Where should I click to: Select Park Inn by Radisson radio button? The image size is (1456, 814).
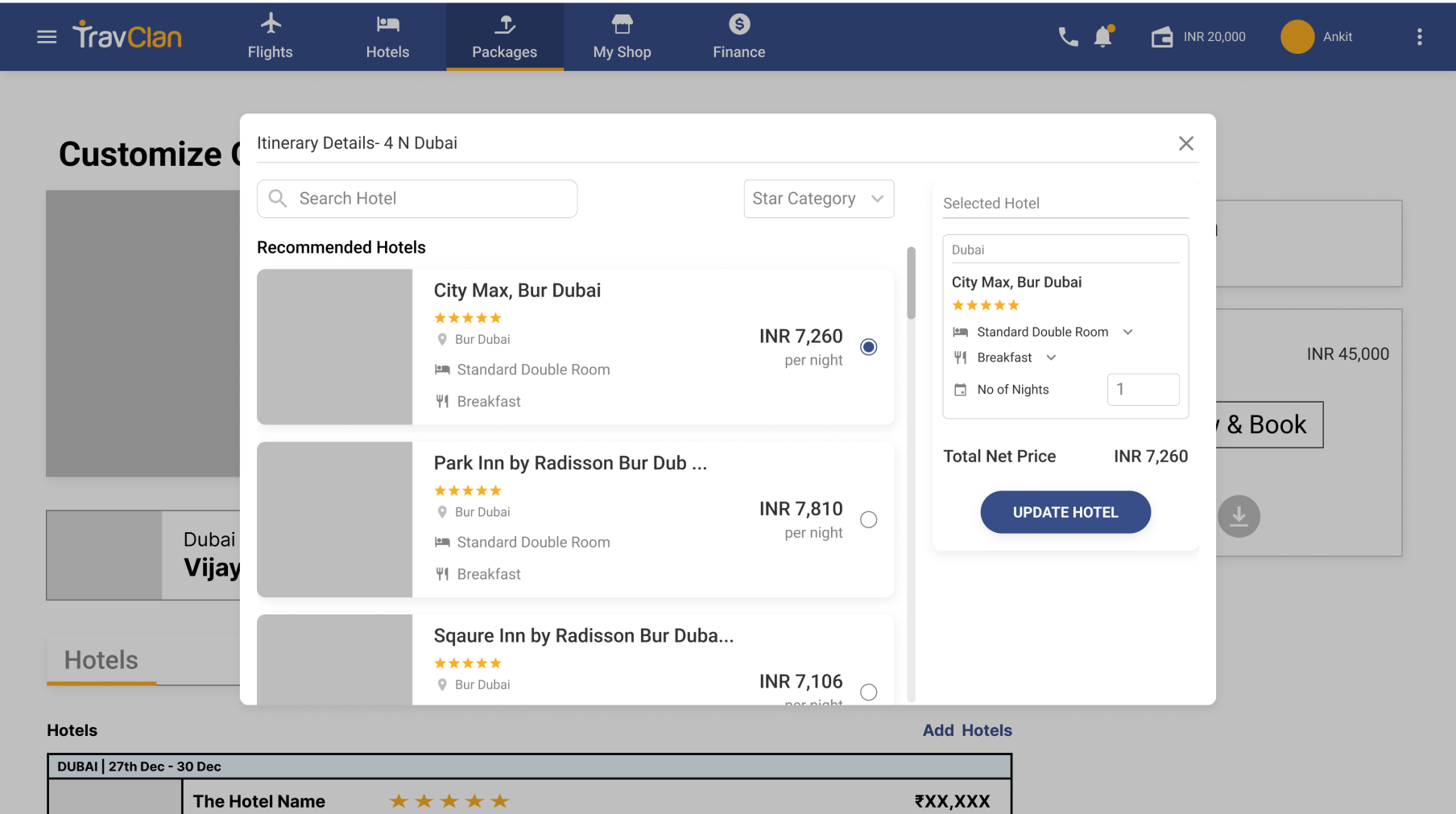click(868, 520)
